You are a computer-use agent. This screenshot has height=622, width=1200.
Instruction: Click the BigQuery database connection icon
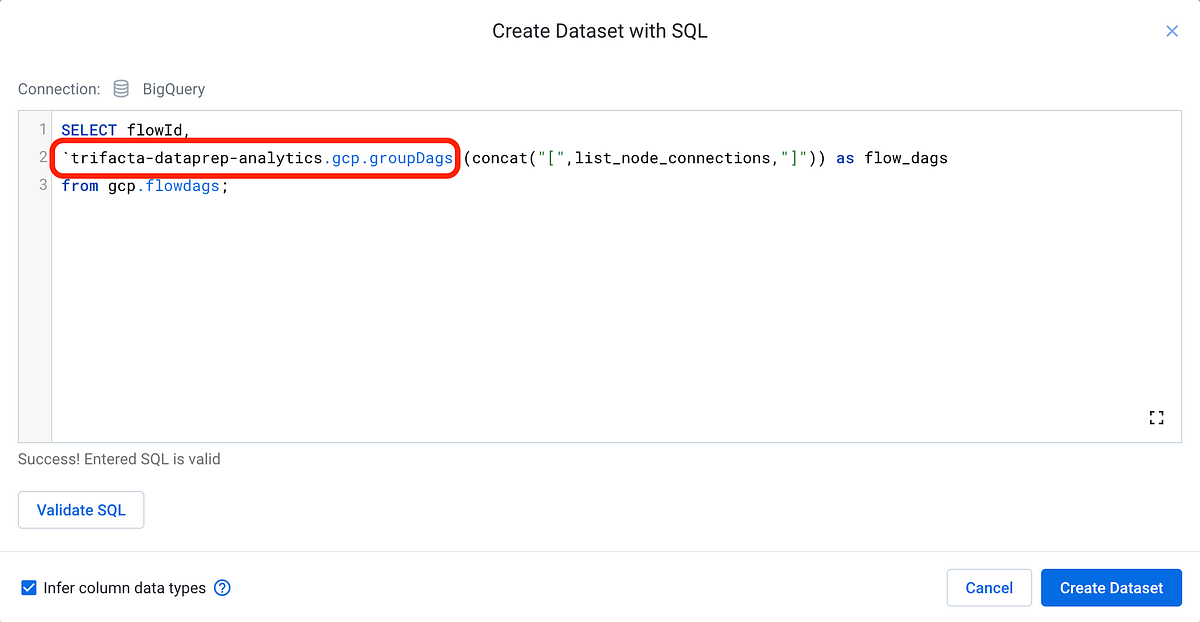pos(120,88)
